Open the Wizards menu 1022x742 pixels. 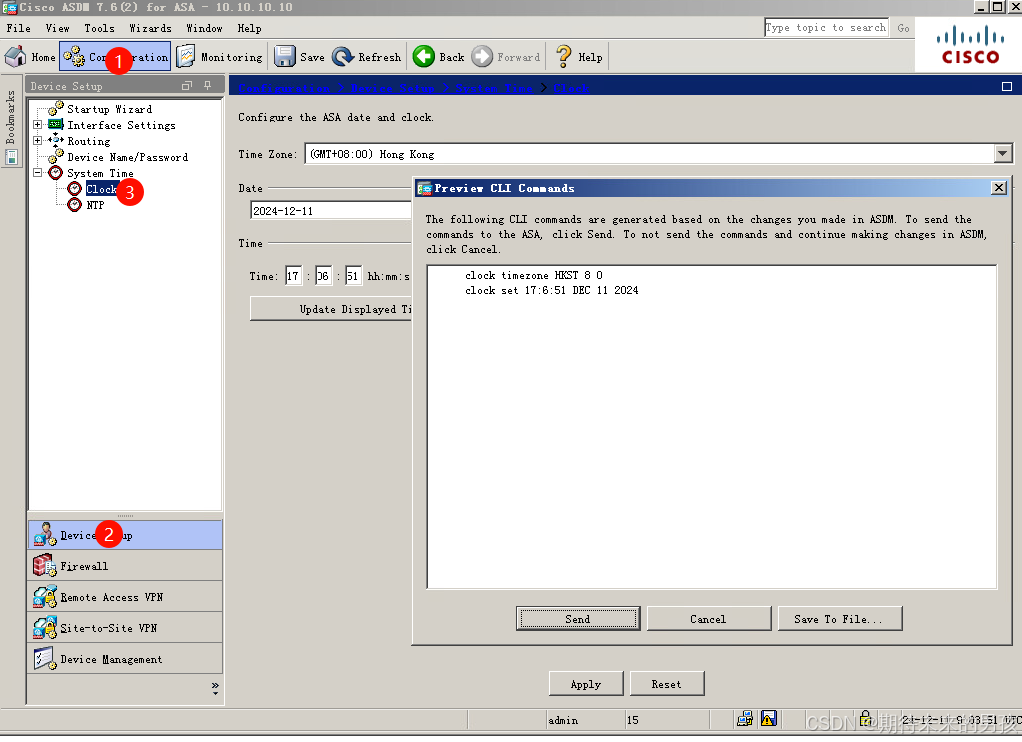tap(150, 28)
